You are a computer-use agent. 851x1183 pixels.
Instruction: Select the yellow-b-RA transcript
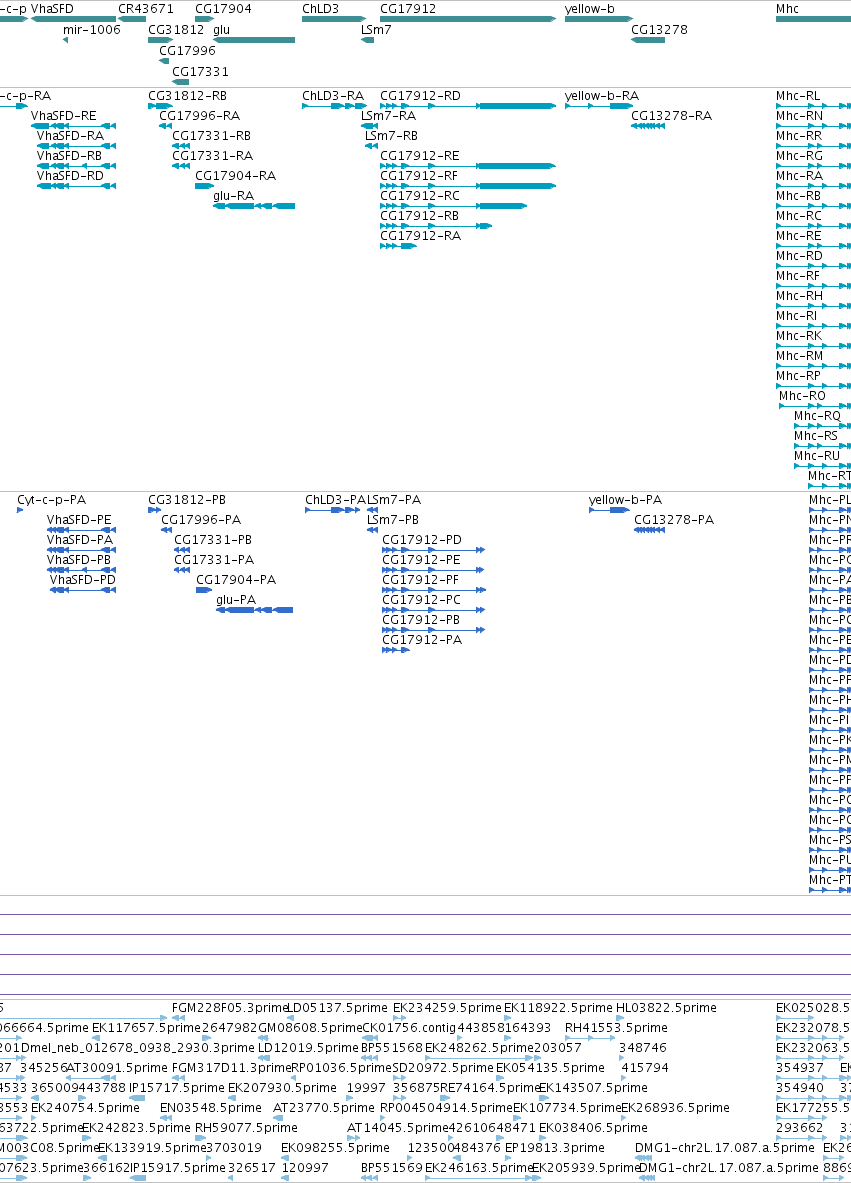point(599,106)
